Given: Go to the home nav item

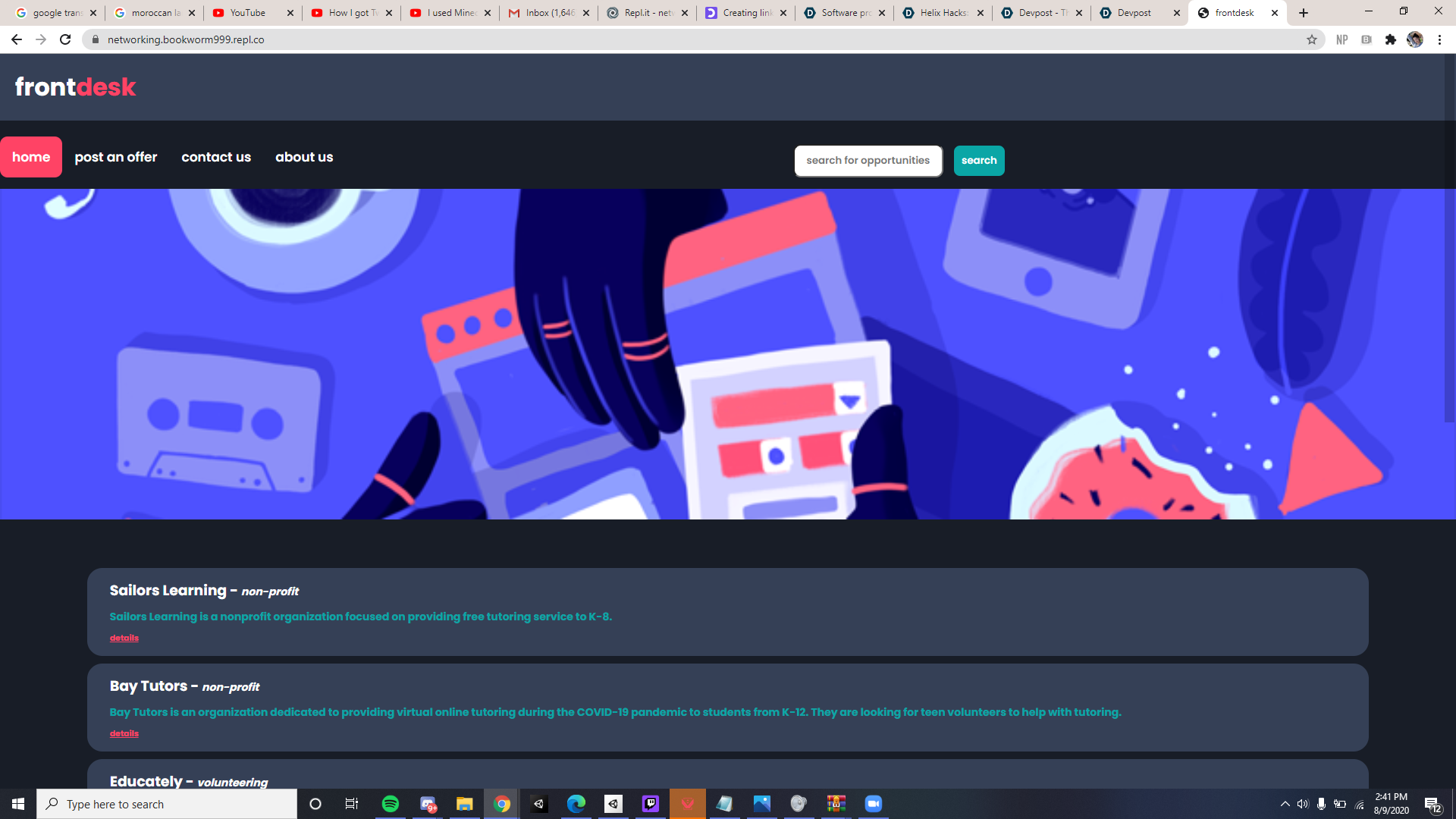Looking at the screenshot, I should 31,157.
